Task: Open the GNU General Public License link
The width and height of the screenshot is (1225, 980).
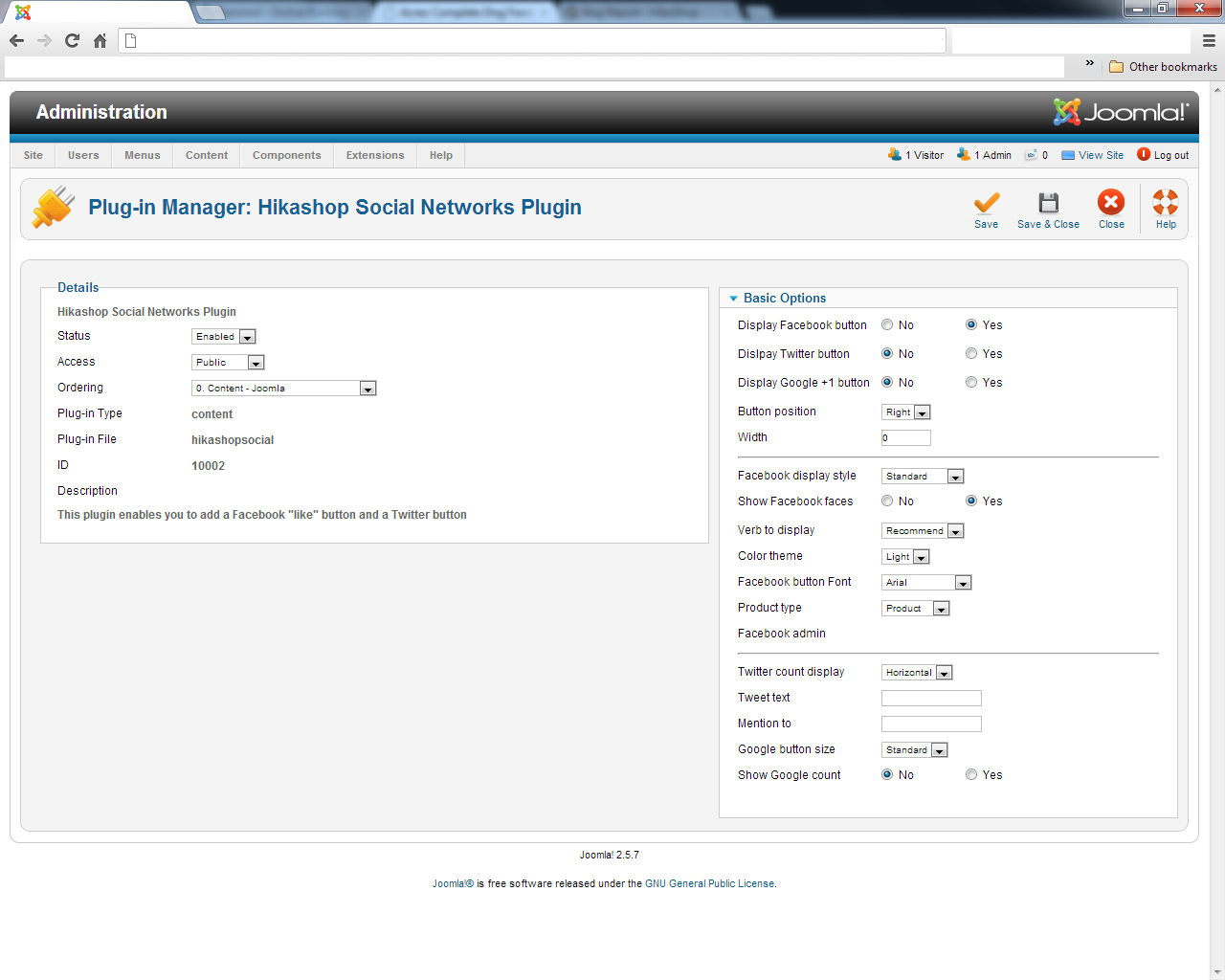Action: 709,884
